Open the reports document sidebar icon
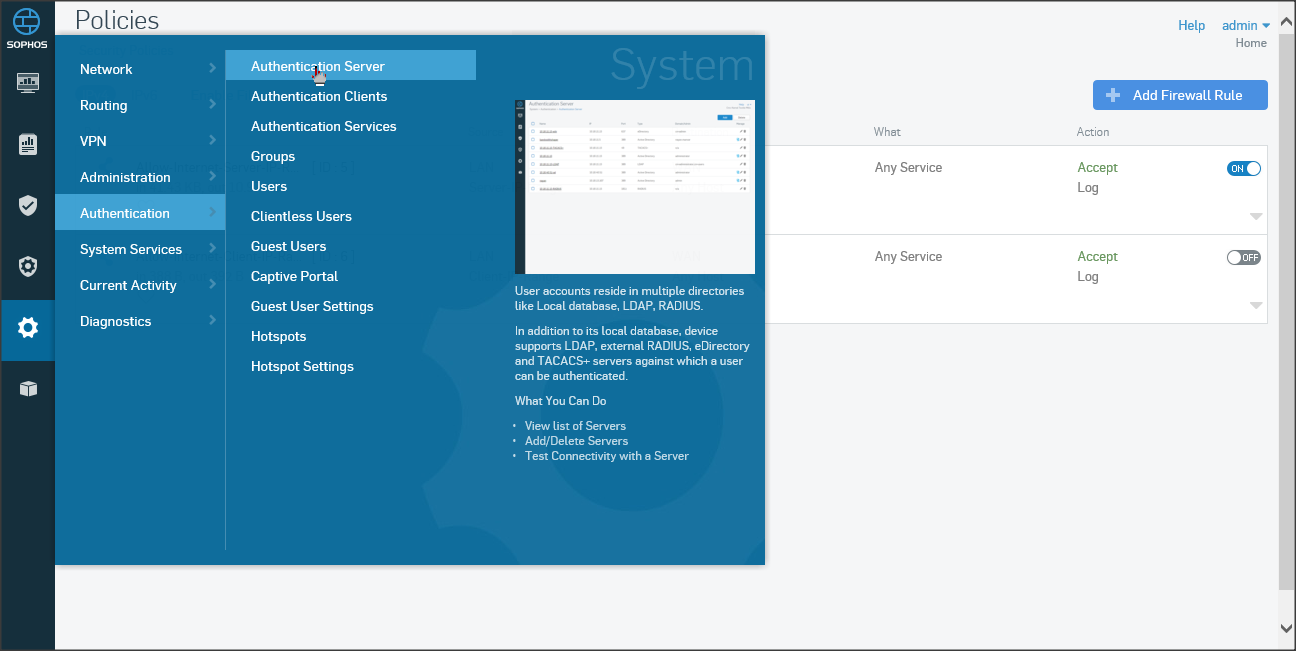 [28, 144]
